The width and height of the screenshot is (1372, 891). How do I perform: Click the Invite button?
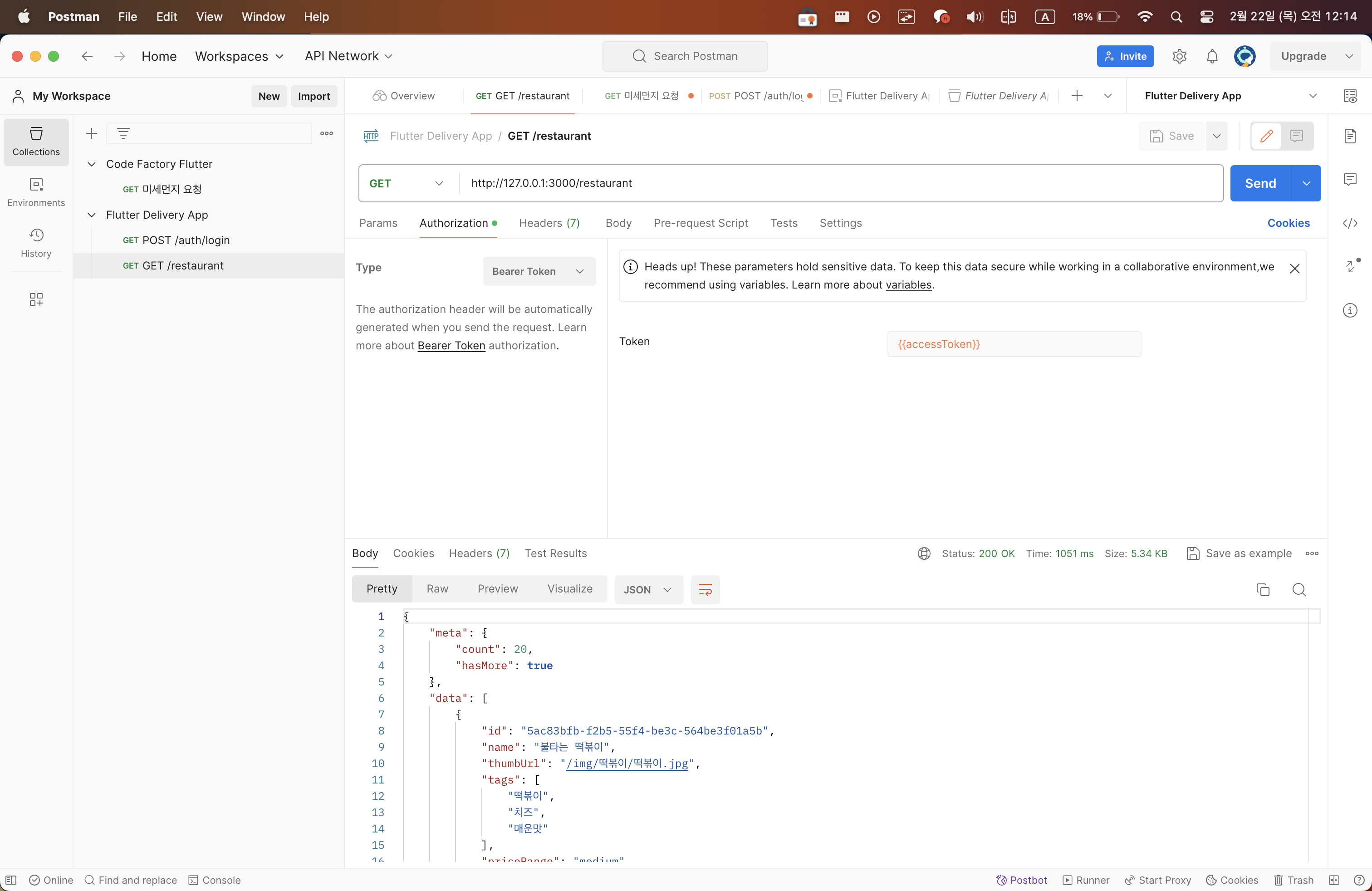click(1125, 56)
